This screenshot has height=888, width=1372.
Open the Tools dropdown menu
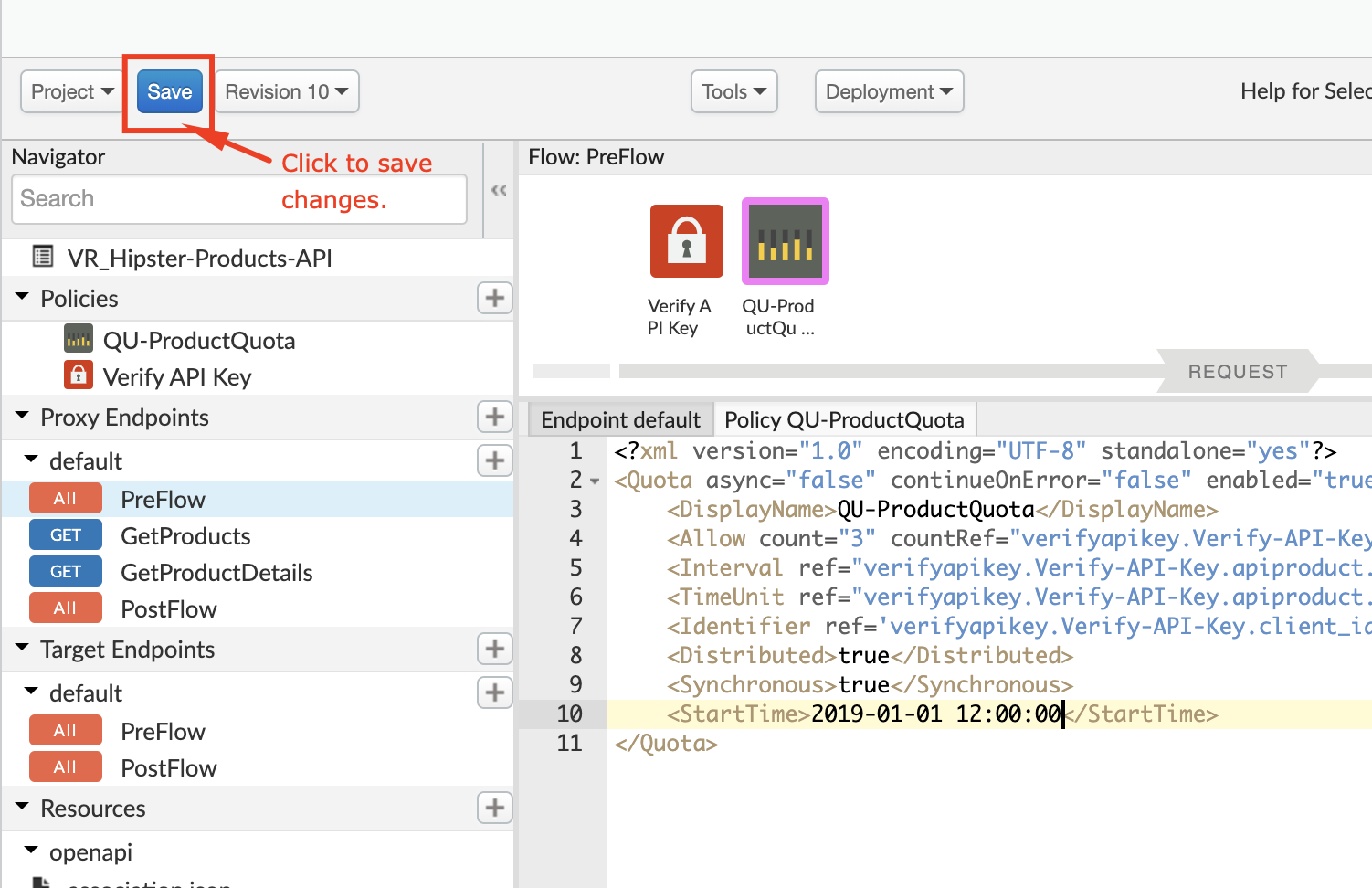coord(734,91)
